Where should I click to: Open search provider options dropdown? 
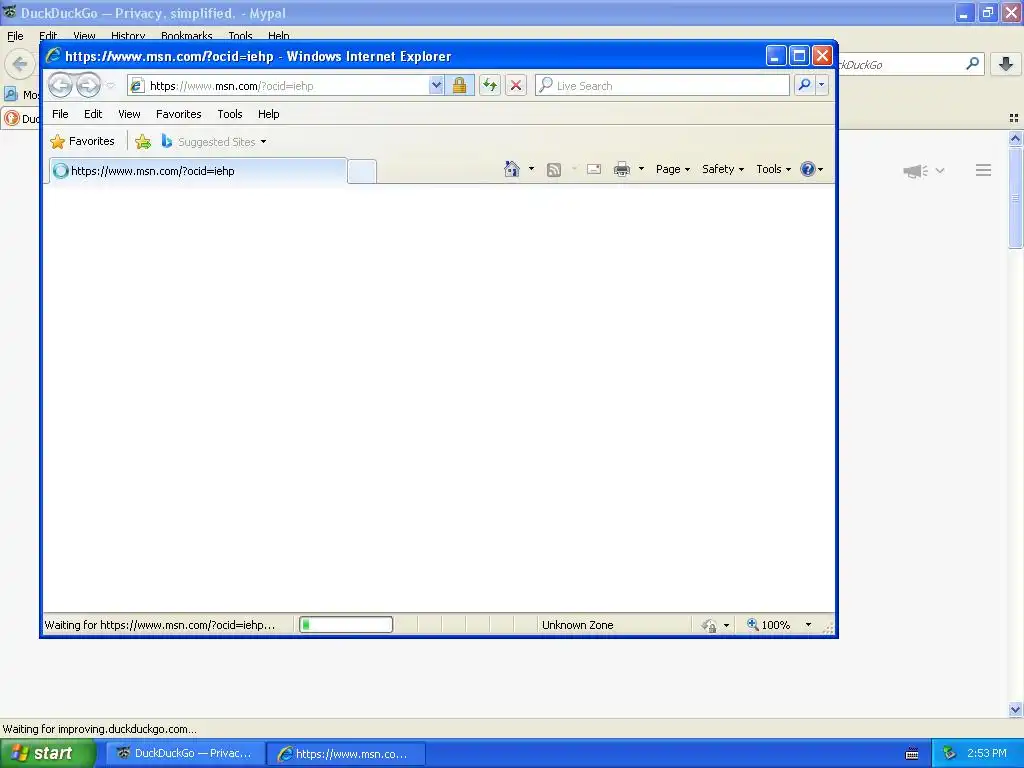tap(822, 86)
